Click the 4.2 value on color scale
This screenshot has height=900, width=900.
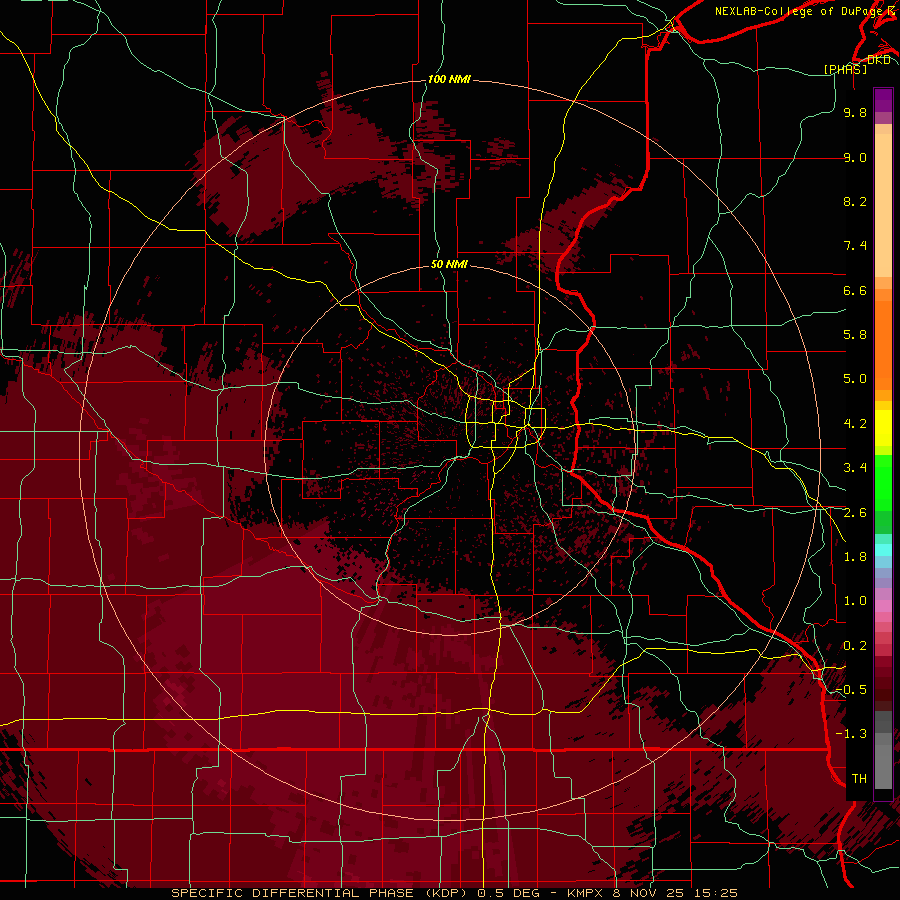point(855,424)
